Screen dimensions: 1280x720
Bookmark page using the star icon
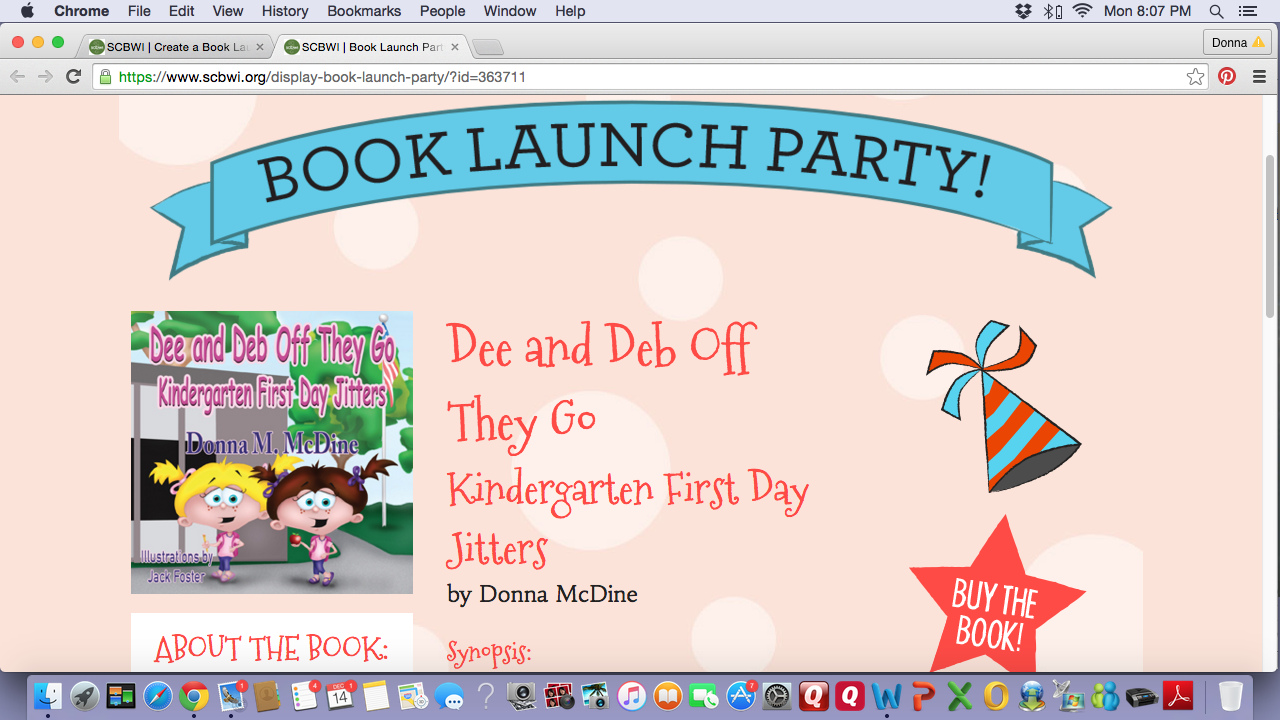(1195, 77)
